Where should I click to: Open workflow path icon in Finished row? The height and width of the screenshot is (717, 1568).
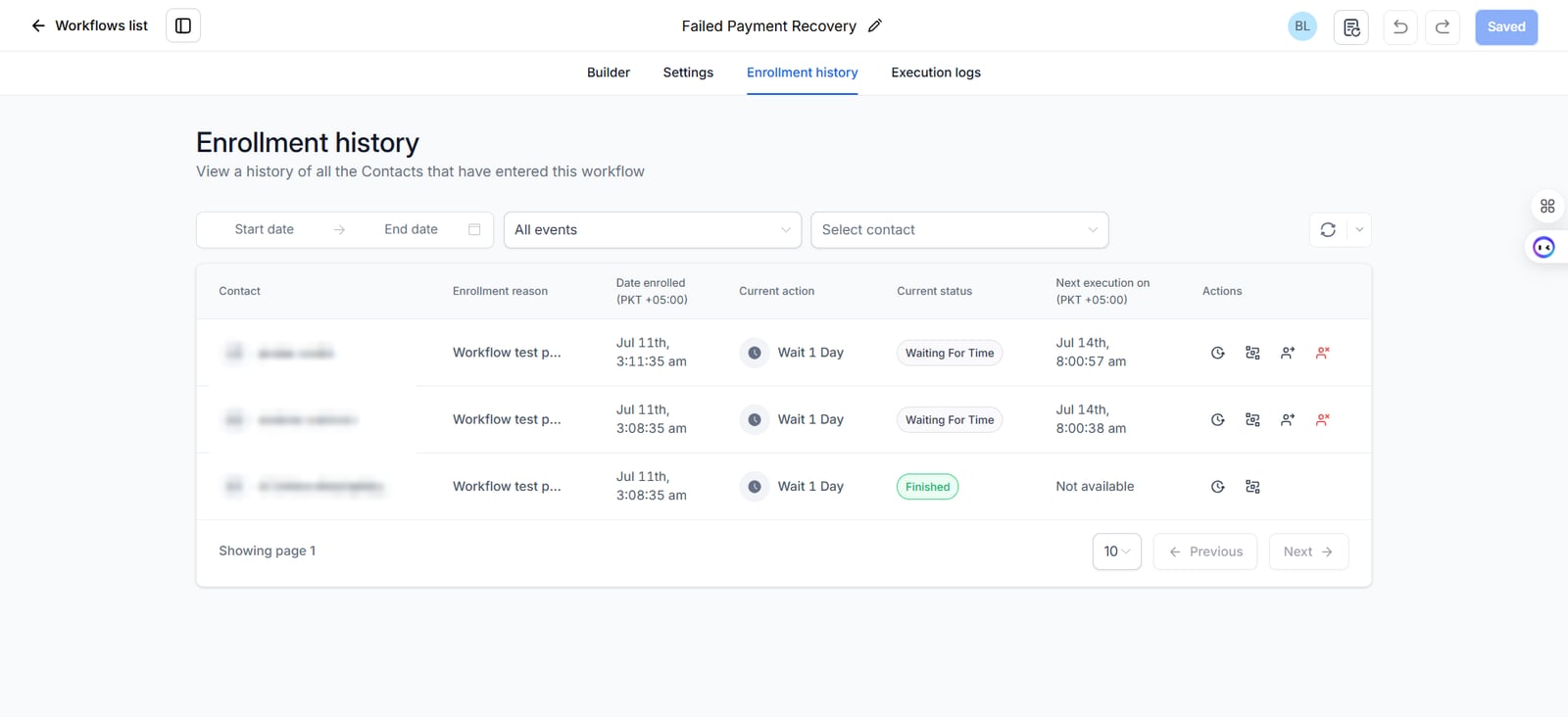1252,487
